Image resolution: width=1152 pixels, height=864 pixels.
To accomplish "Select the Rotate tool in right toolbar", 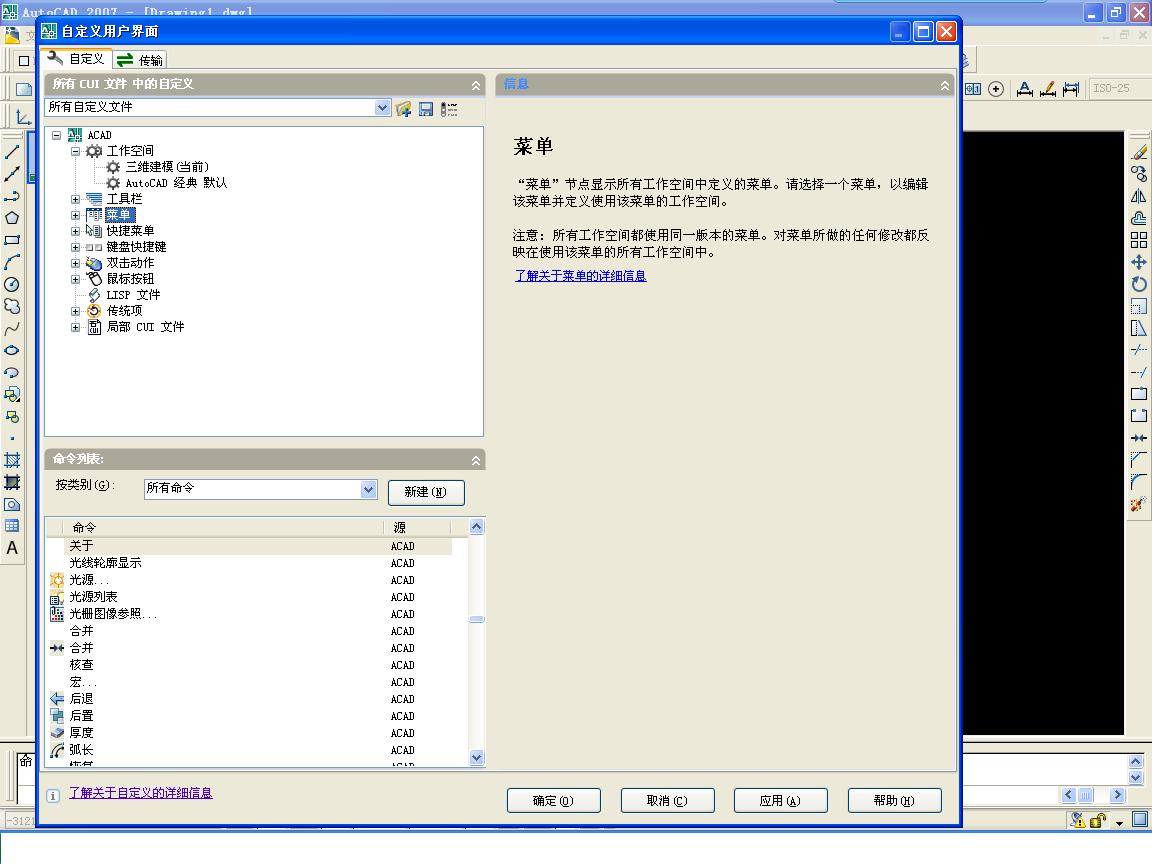I will tap(1139, 284).
